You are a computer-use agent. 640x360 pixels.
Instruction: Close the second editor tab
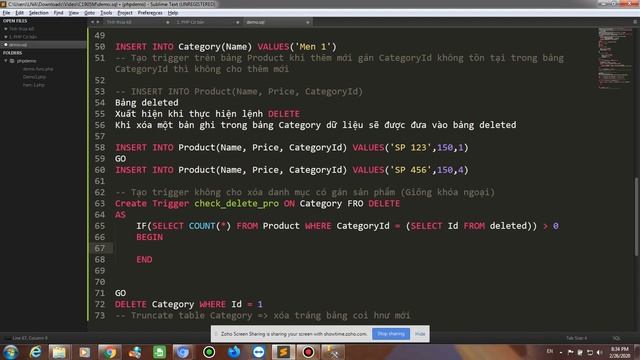point(238,22)
